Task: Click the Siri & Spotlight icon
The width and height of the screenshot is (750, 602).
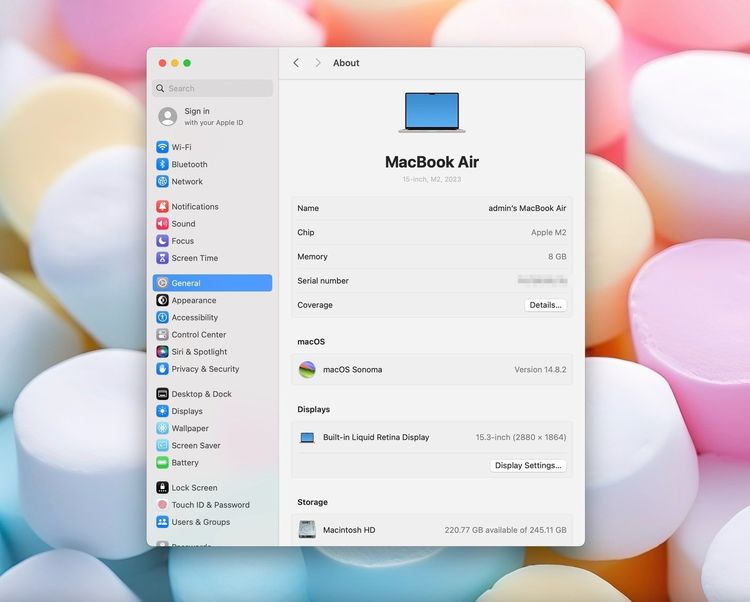Action: pos(162,351)
